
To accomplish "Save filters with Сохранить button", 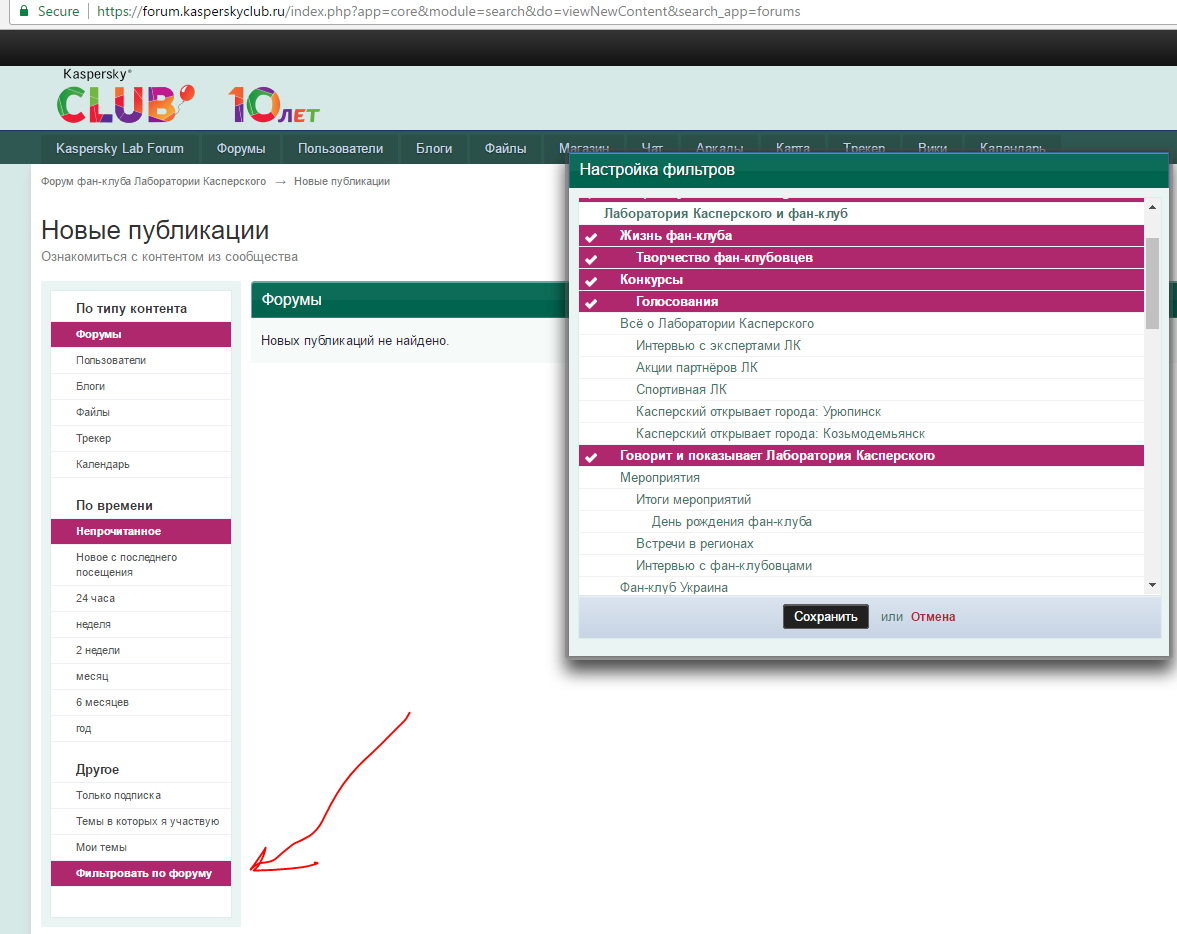I will click(x=826, y=616).
